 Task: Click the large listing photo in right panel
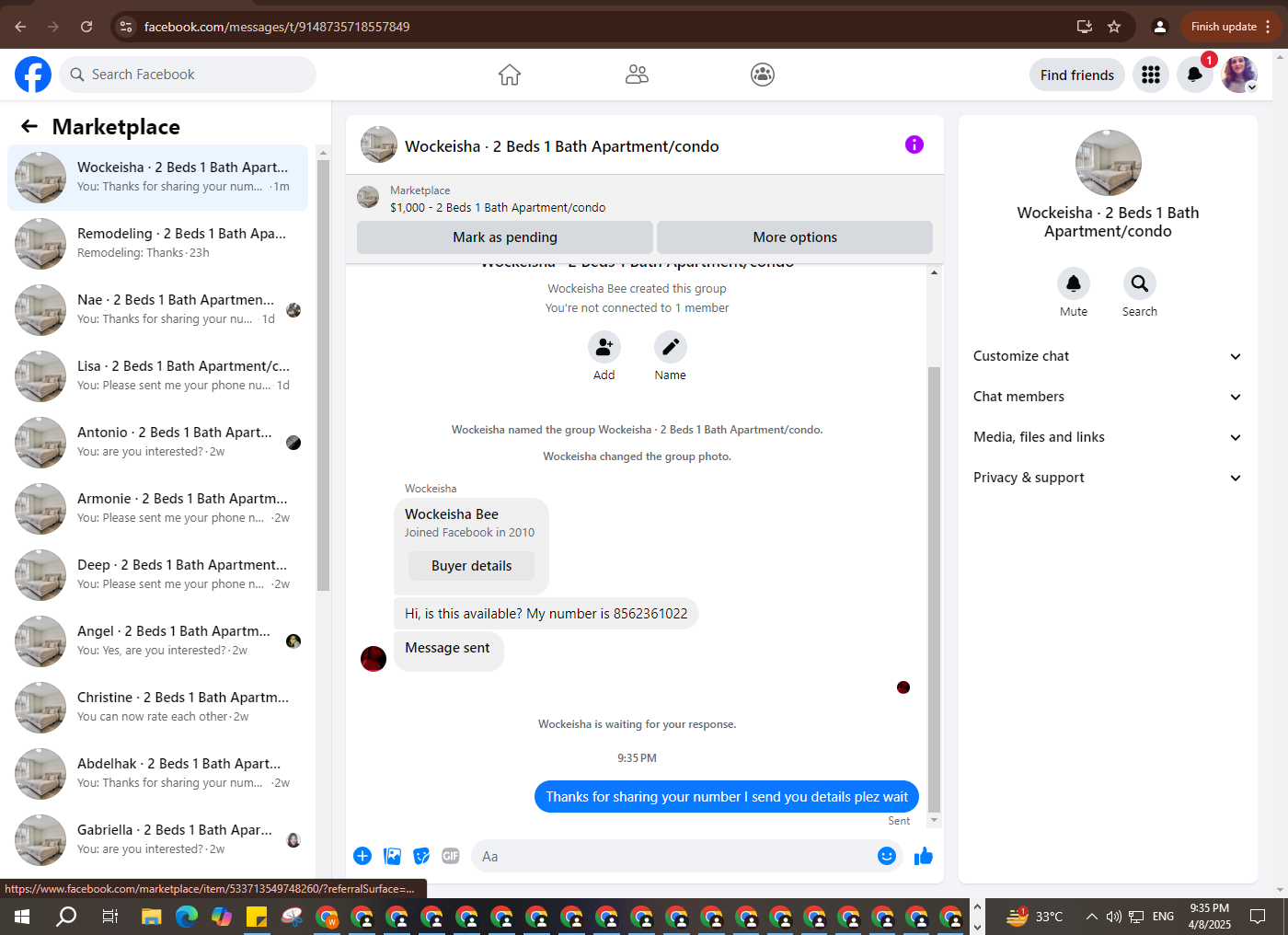pos(1109,163)
